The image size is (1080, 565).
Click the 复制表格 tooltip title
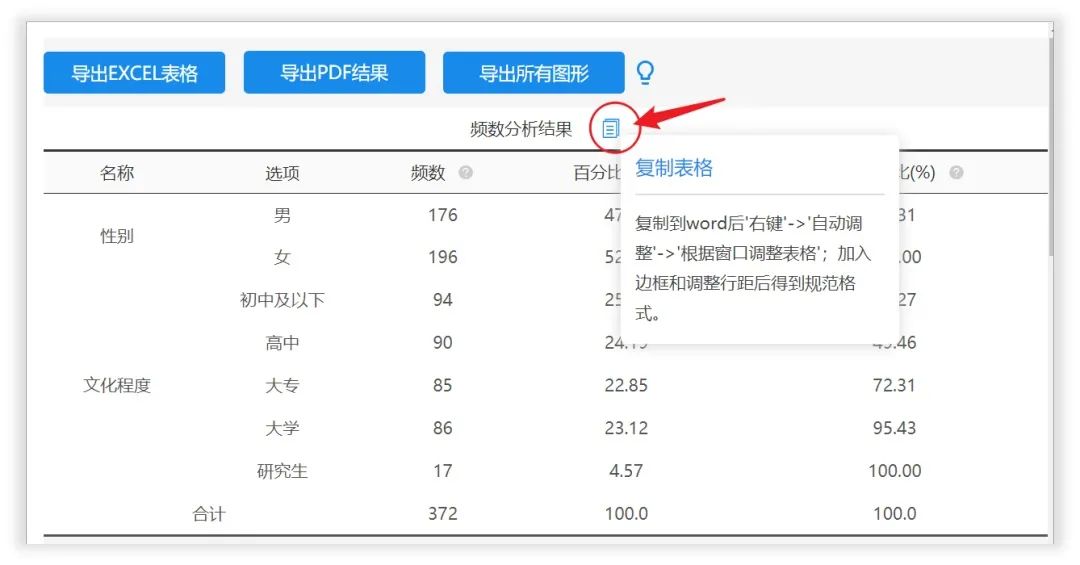[x=674, y=168]
